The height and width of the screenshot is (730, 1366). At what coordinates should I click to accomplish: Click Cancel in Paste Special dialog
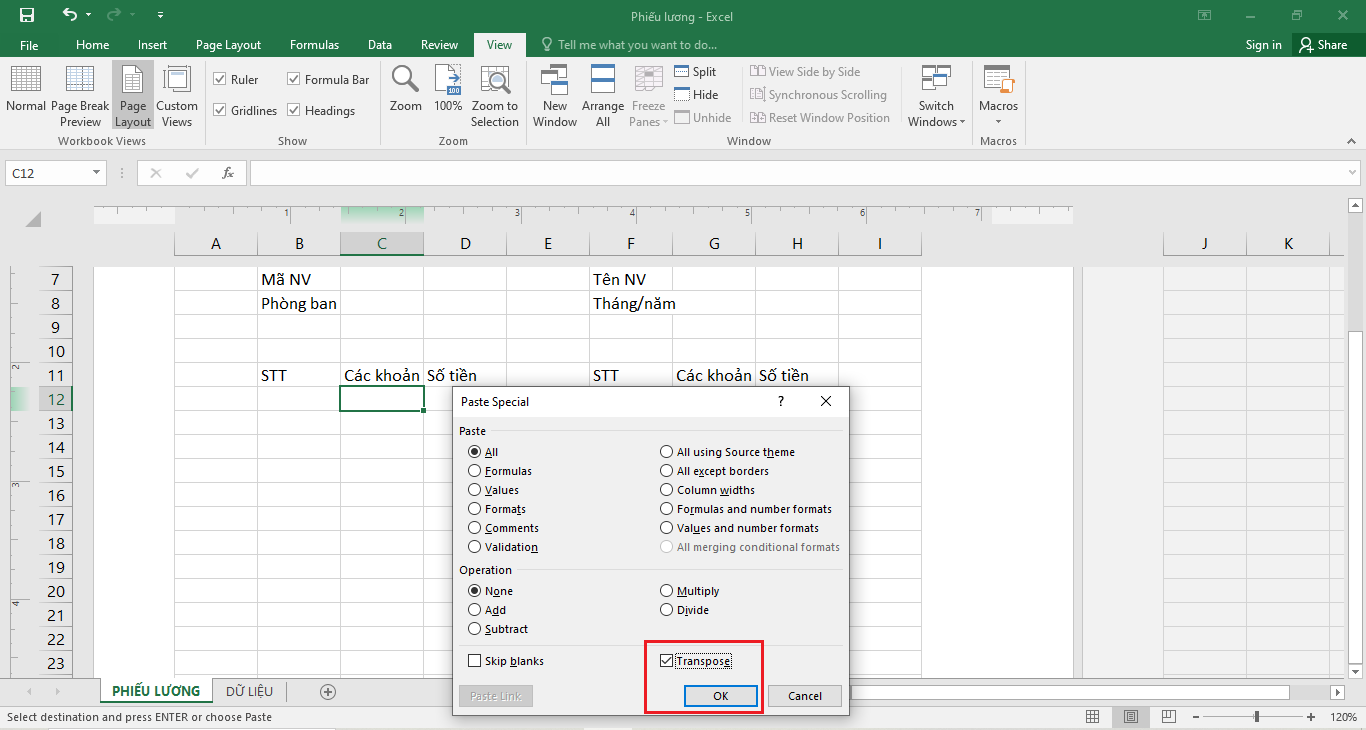point(805,696)
